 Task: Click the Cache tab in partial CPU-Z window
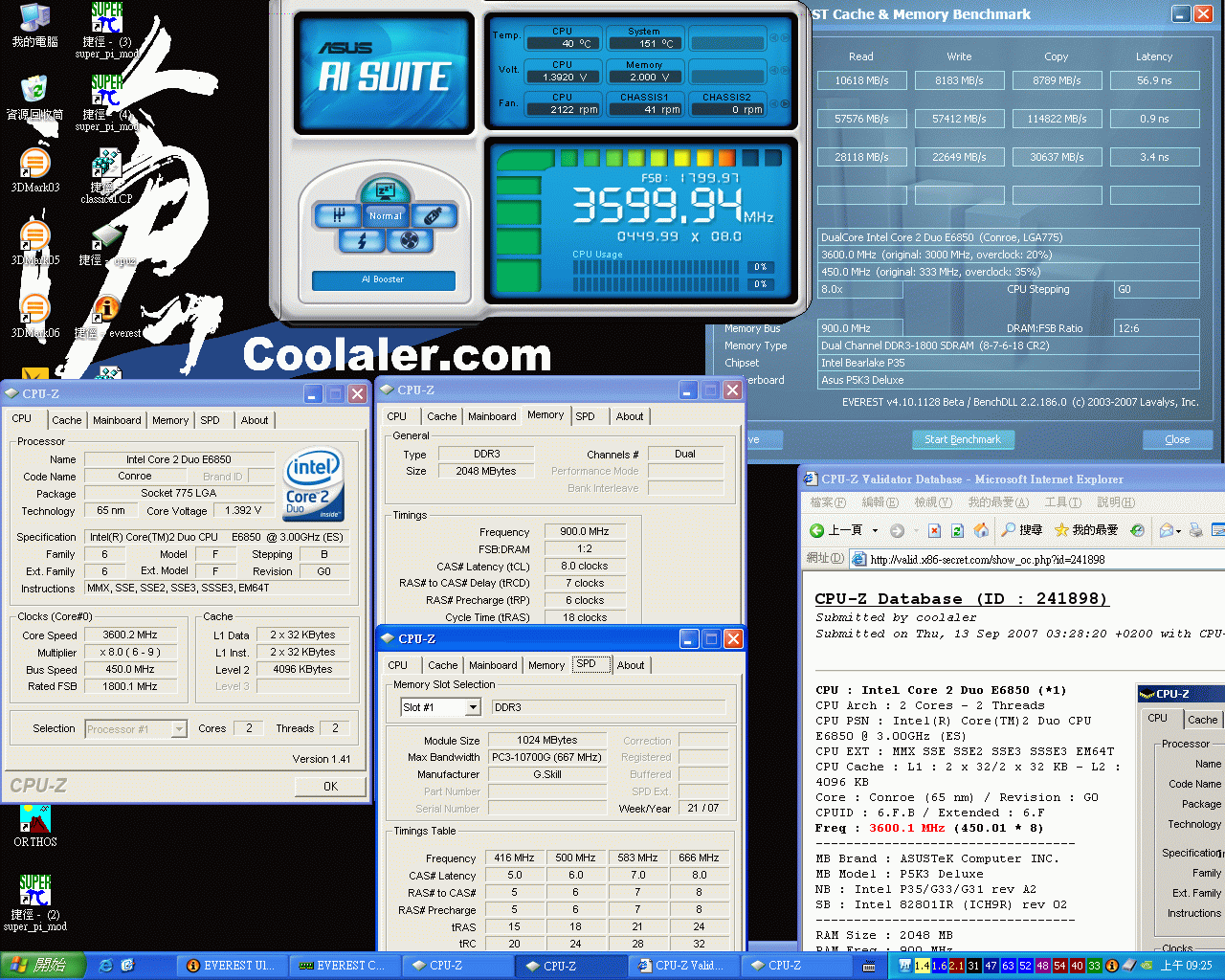coord(1202,720)
